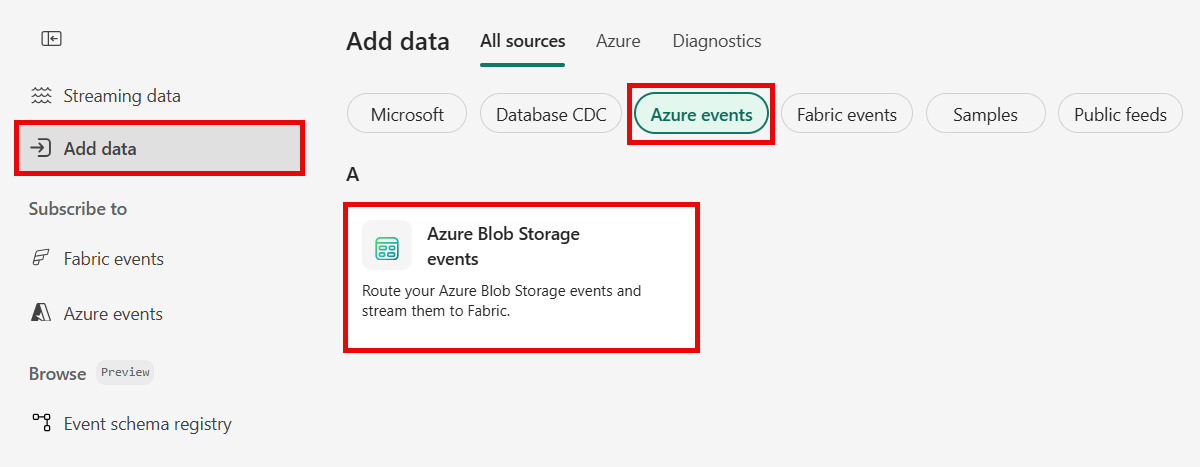Open the Azure Blob Storage events card
Image resolution: width=1200 pixels, height=467 pixels.
pos(520,277)
